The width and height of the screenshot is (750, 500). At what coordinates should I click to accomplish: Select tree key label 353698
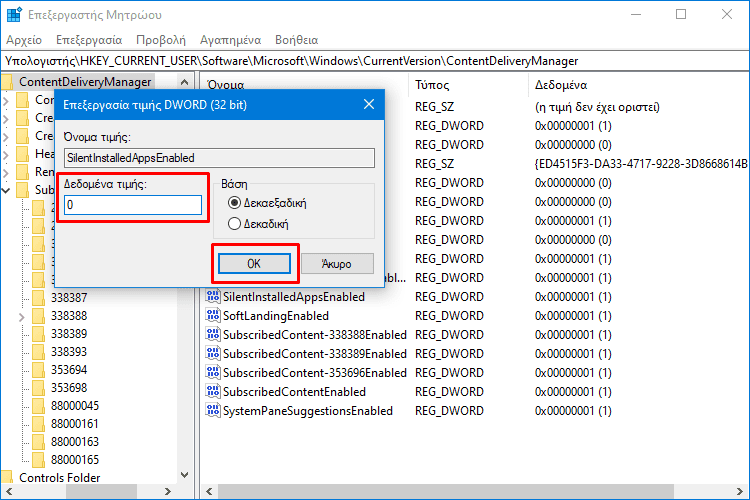[69, 388]
